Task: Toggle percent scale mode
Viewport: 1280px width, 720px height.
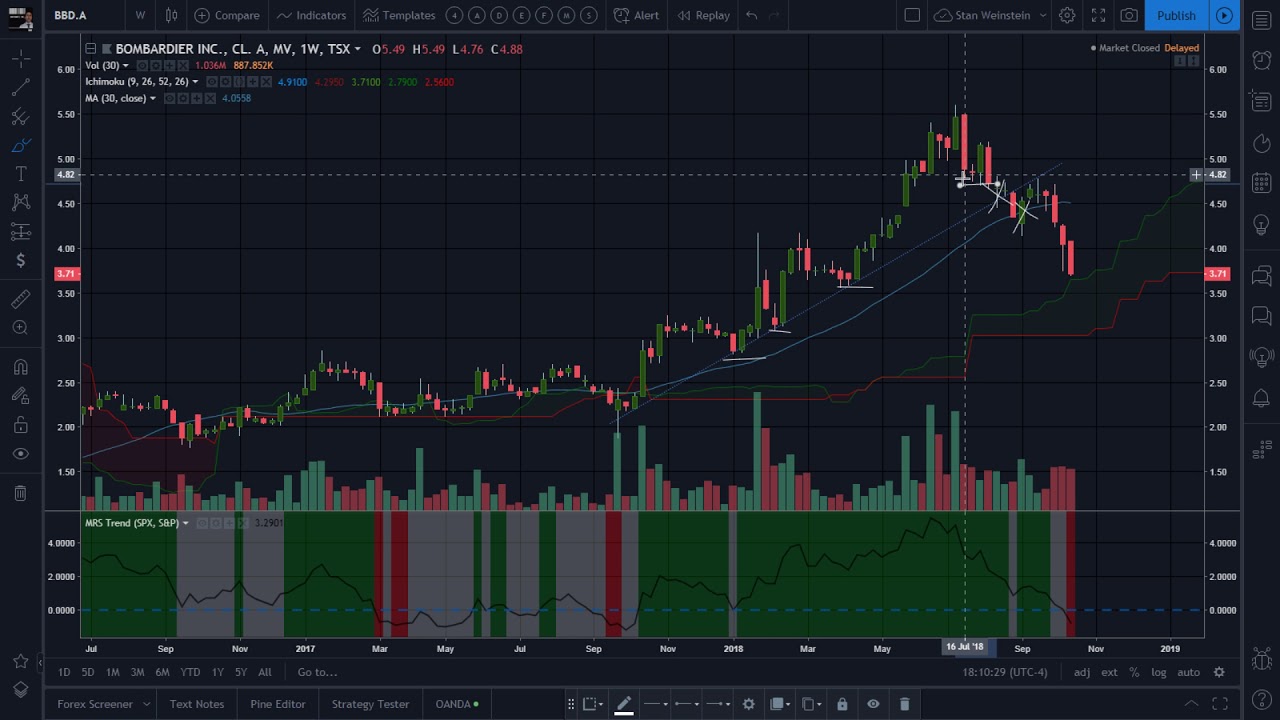Action: pyautogui.click(x=1134, y=672)
